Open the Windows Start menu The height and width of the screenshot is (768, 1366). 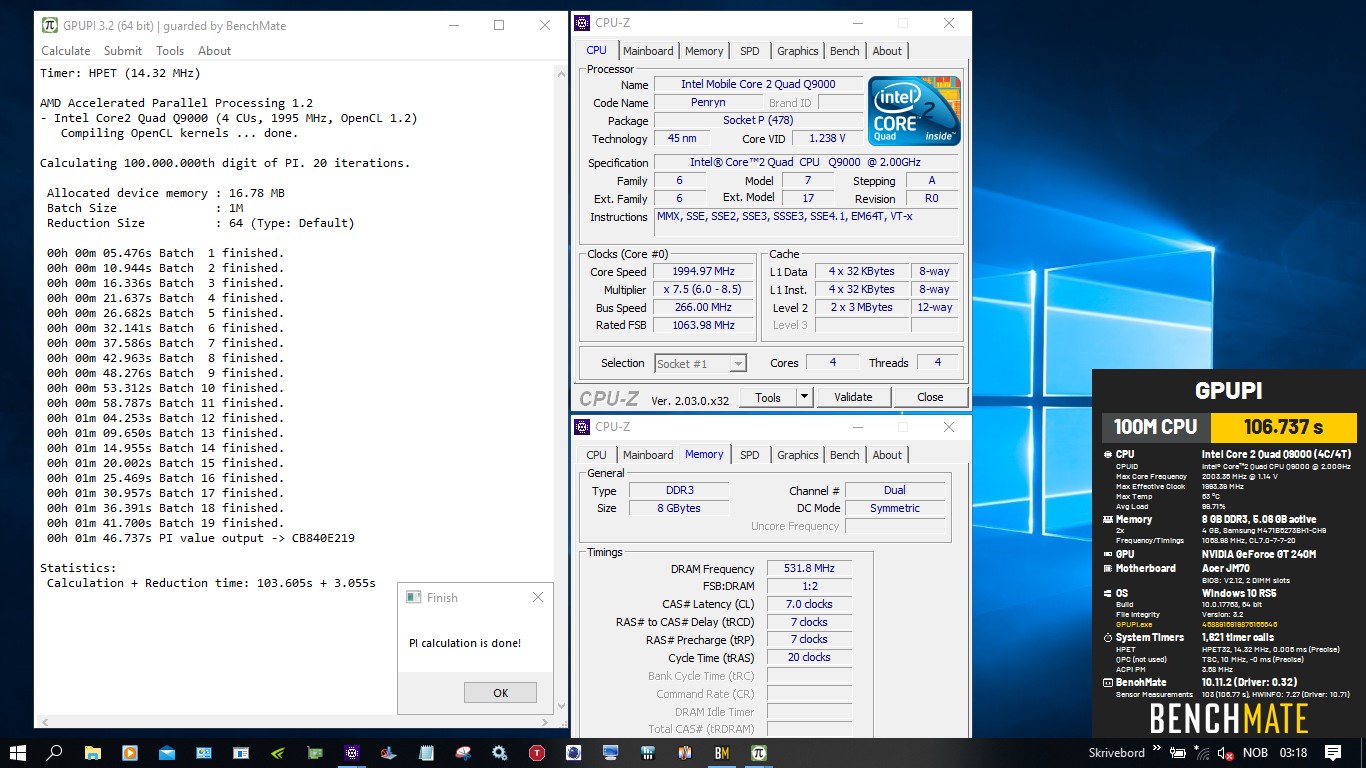(18, 752)
